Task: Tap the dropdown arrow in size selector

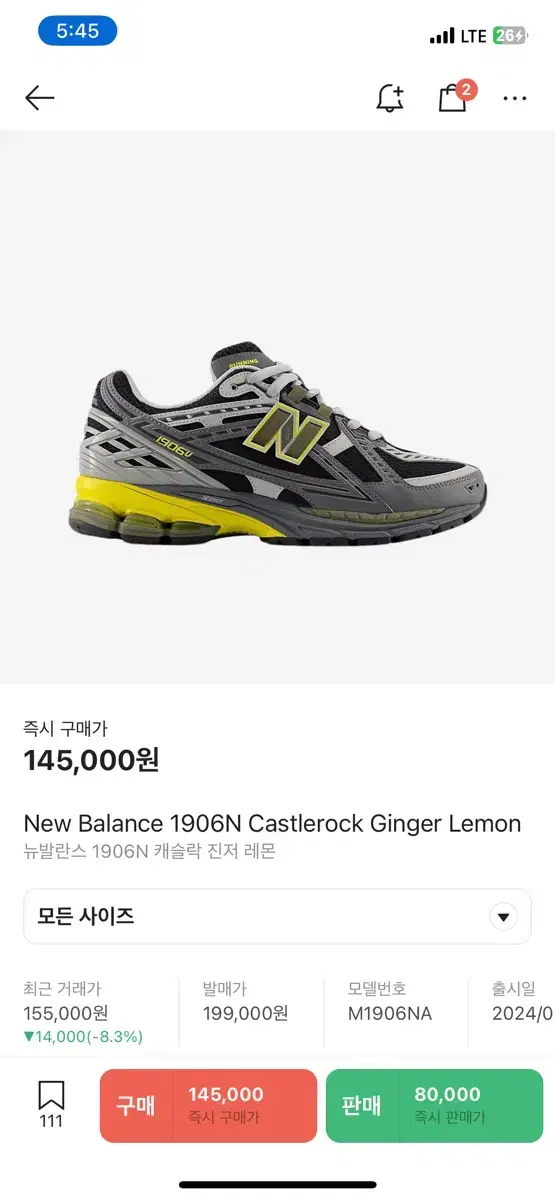Action: coord(503,916)
